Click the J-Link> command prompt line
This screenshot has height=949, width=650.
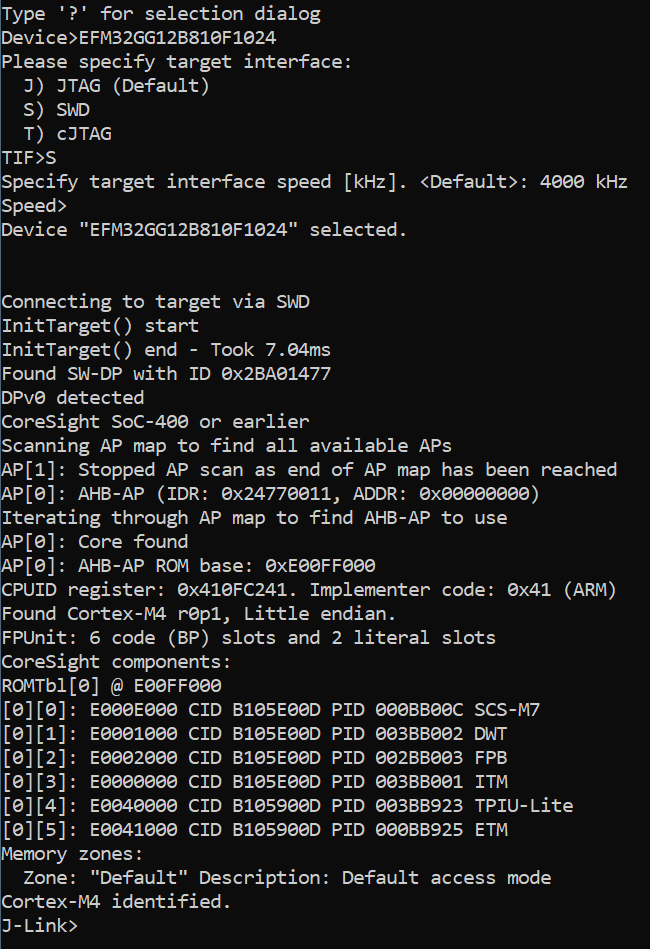pyautogui.click(x=40, y=925)
